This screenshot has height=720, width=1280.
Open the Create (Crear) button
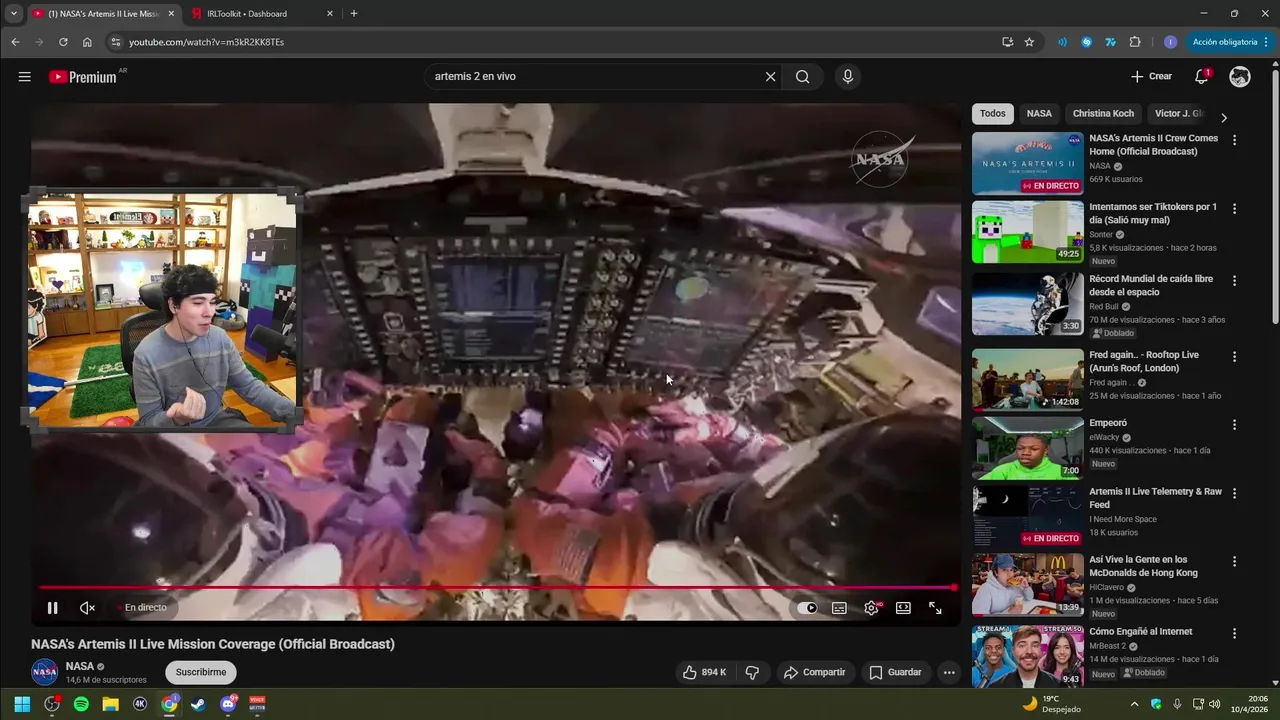click(1151, 77)
